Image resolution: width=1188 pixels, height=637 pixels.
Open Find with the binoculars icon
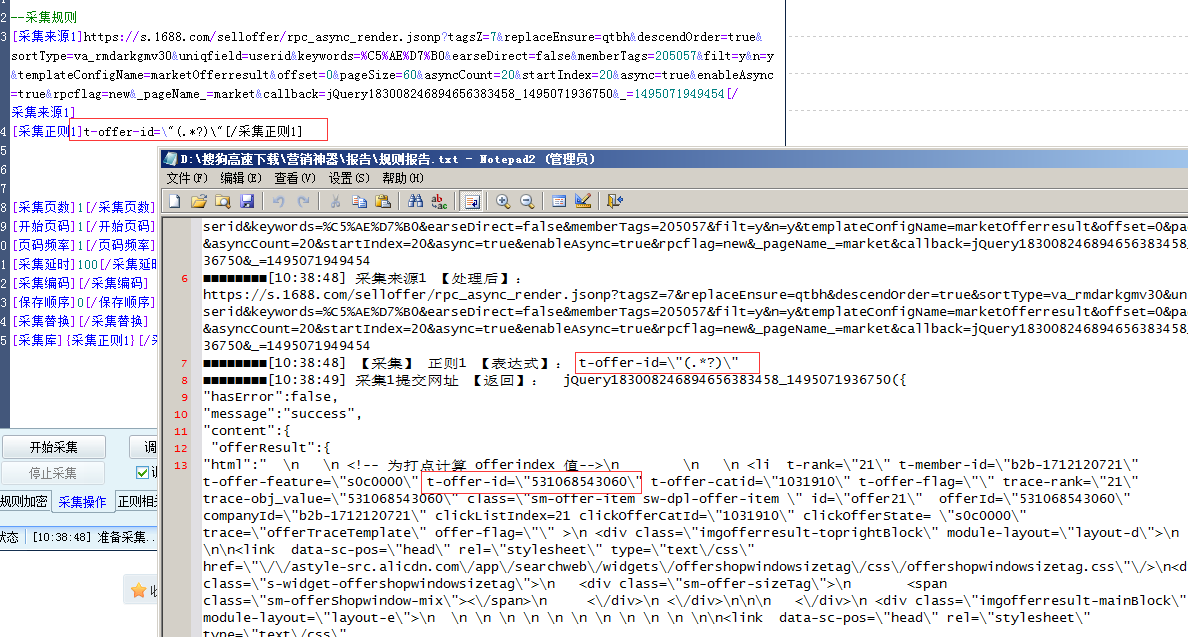pos(415,201)
